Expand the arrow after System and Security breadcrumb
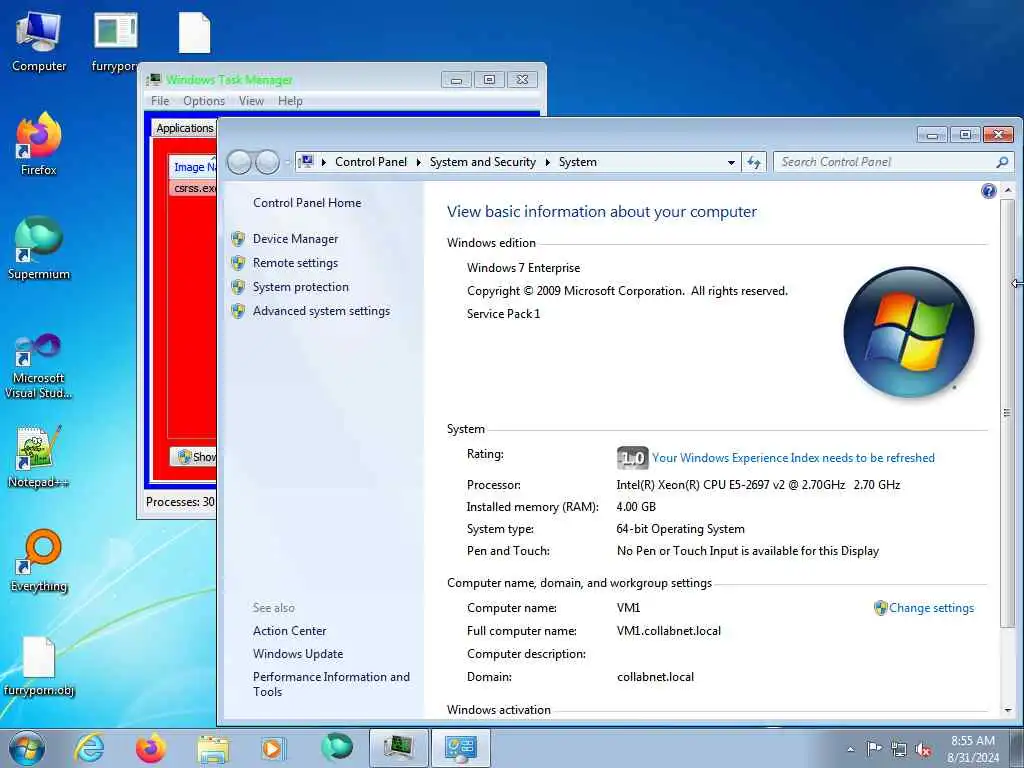This screenshot has height=768, width=1024. point(547,162)
